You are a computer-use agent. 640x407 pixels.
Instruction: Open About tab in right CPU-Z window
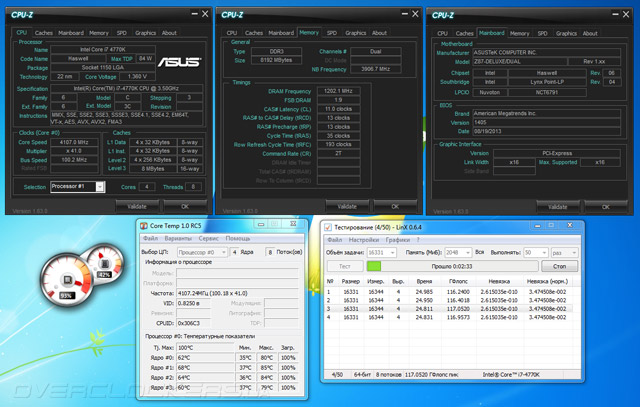coord(590,33)
